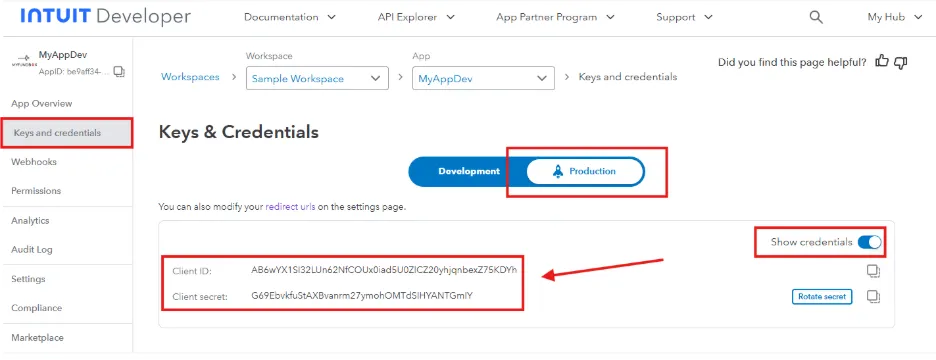This screenshot has height=360, width=936.
Task: Click the Intuit Developer logo
Action: point(106,17)
